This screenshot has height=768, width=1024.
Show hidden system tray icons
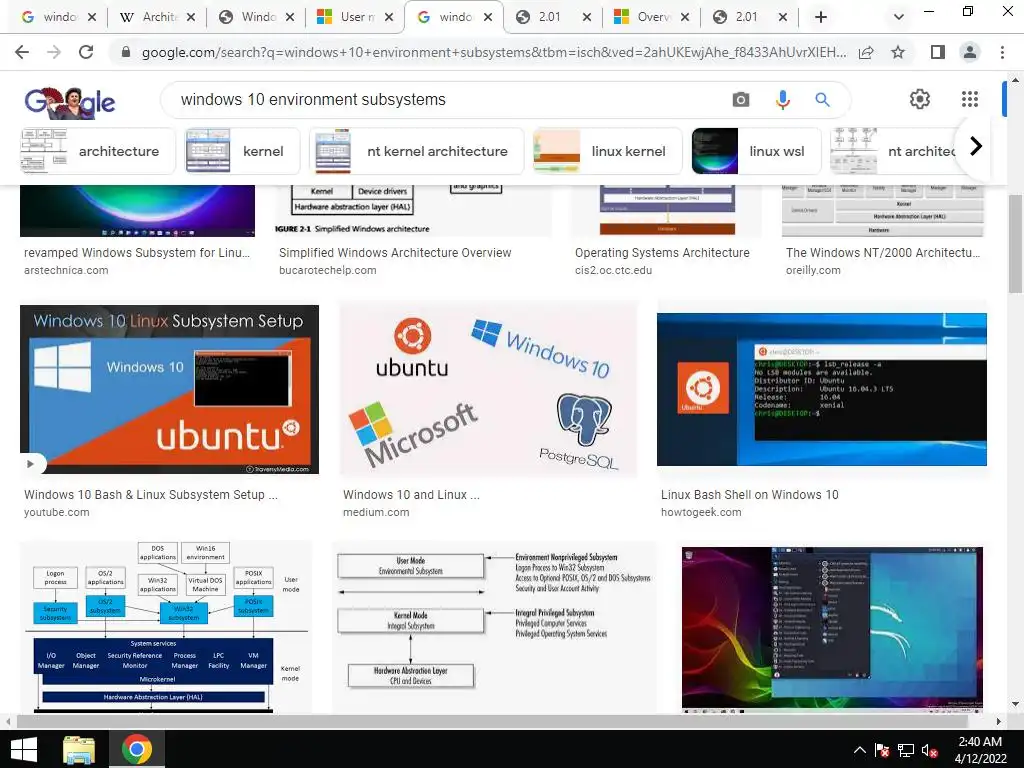[x=860, y=750]
